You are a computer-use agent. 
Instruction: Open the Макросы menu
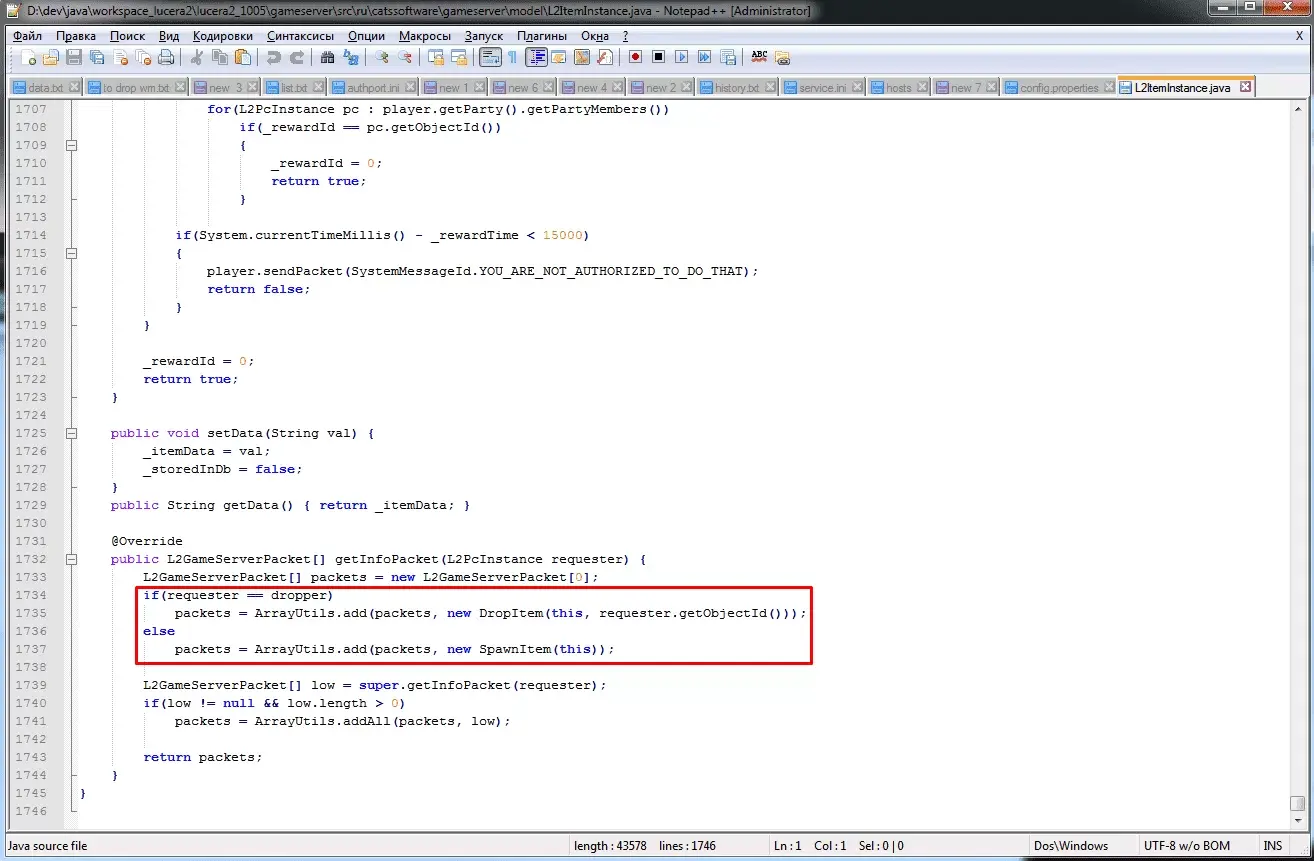point(425,35)
